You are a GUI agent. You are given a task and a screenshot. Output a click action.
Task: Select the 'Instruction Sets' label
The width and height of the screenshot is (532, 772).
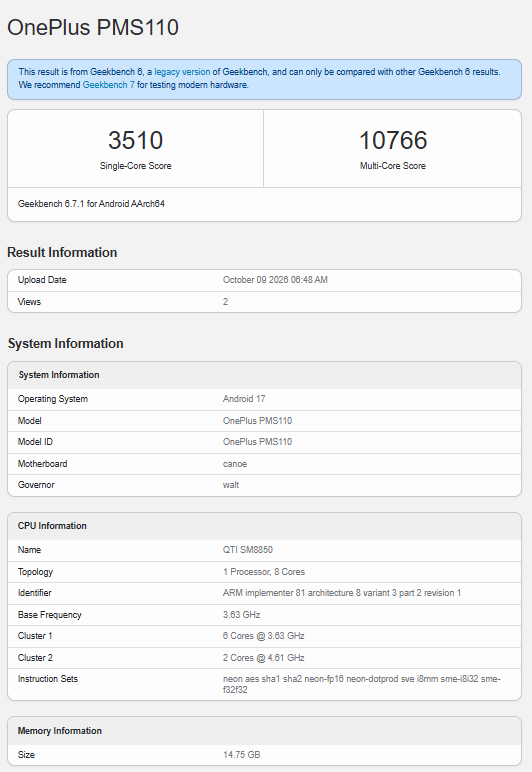click(x=48, y=679)
